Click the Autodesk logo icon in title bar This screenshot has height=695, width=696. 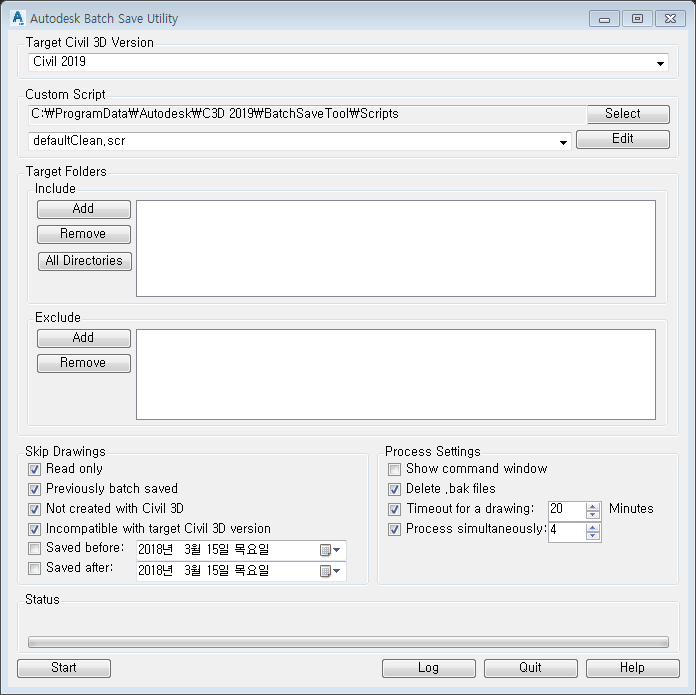pos(17,18)
